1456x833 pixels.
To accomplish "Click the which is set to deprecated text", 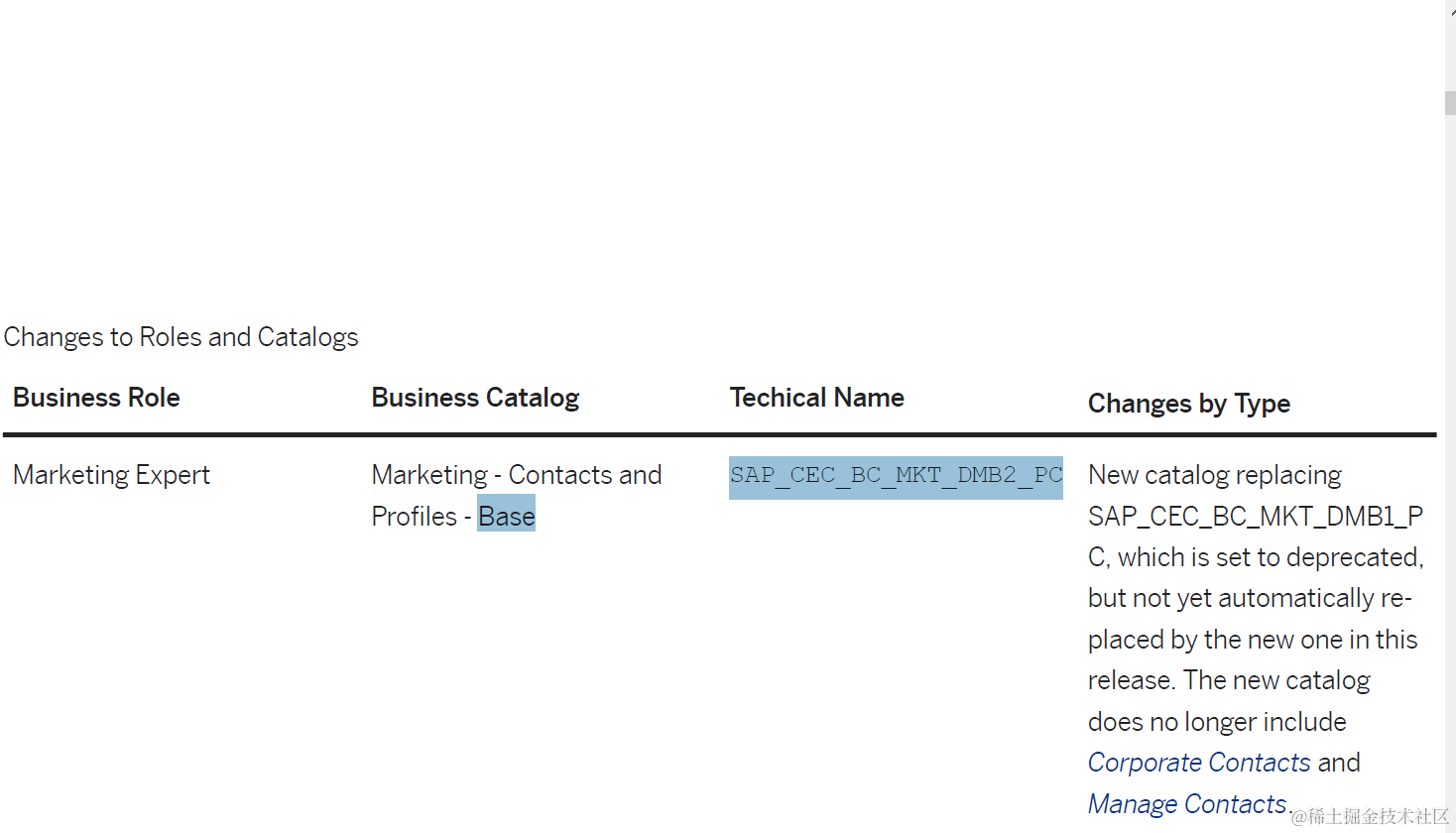I will (x=1270, y=557).
